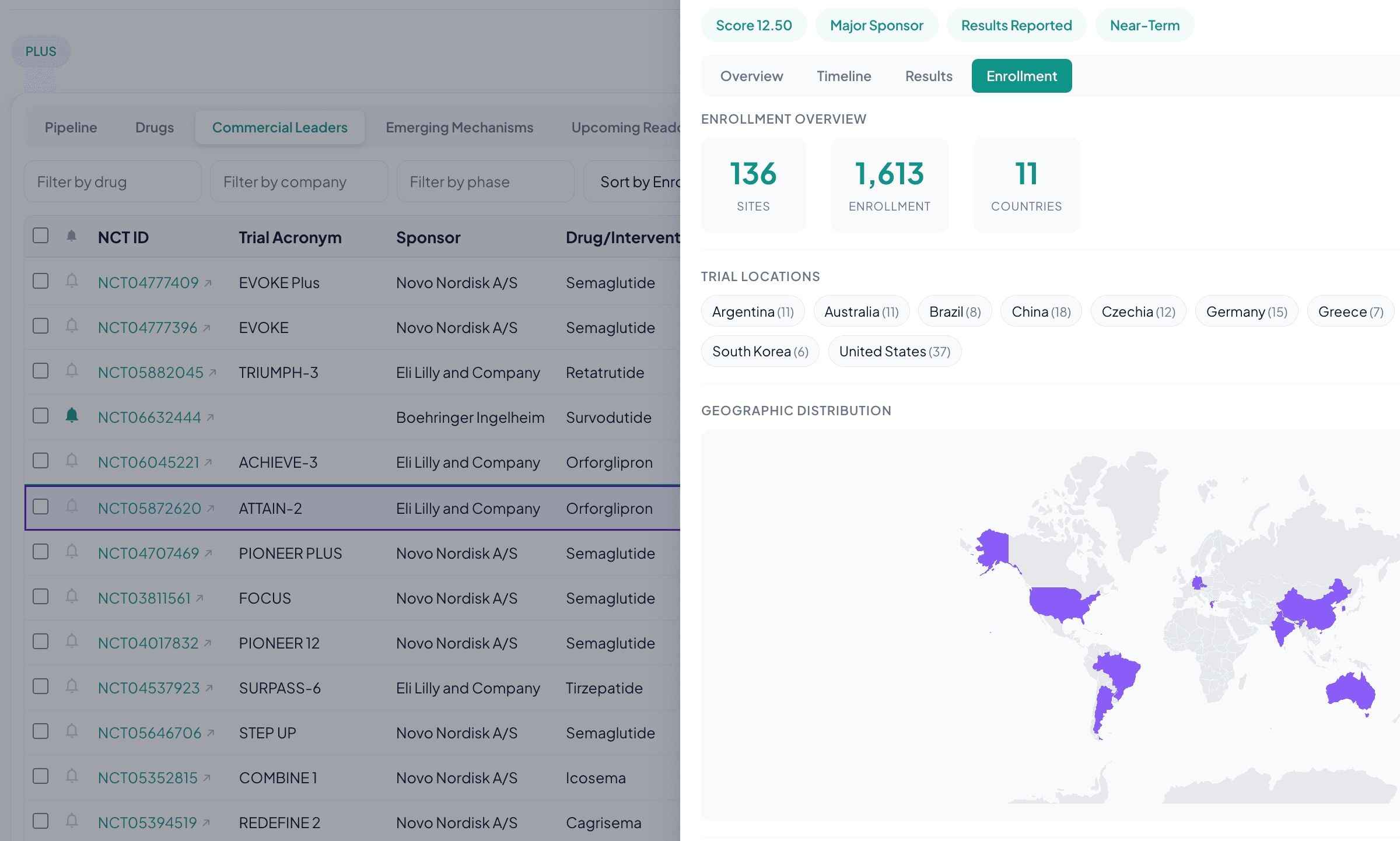Click the bell icon in table header

coord(72,236)
